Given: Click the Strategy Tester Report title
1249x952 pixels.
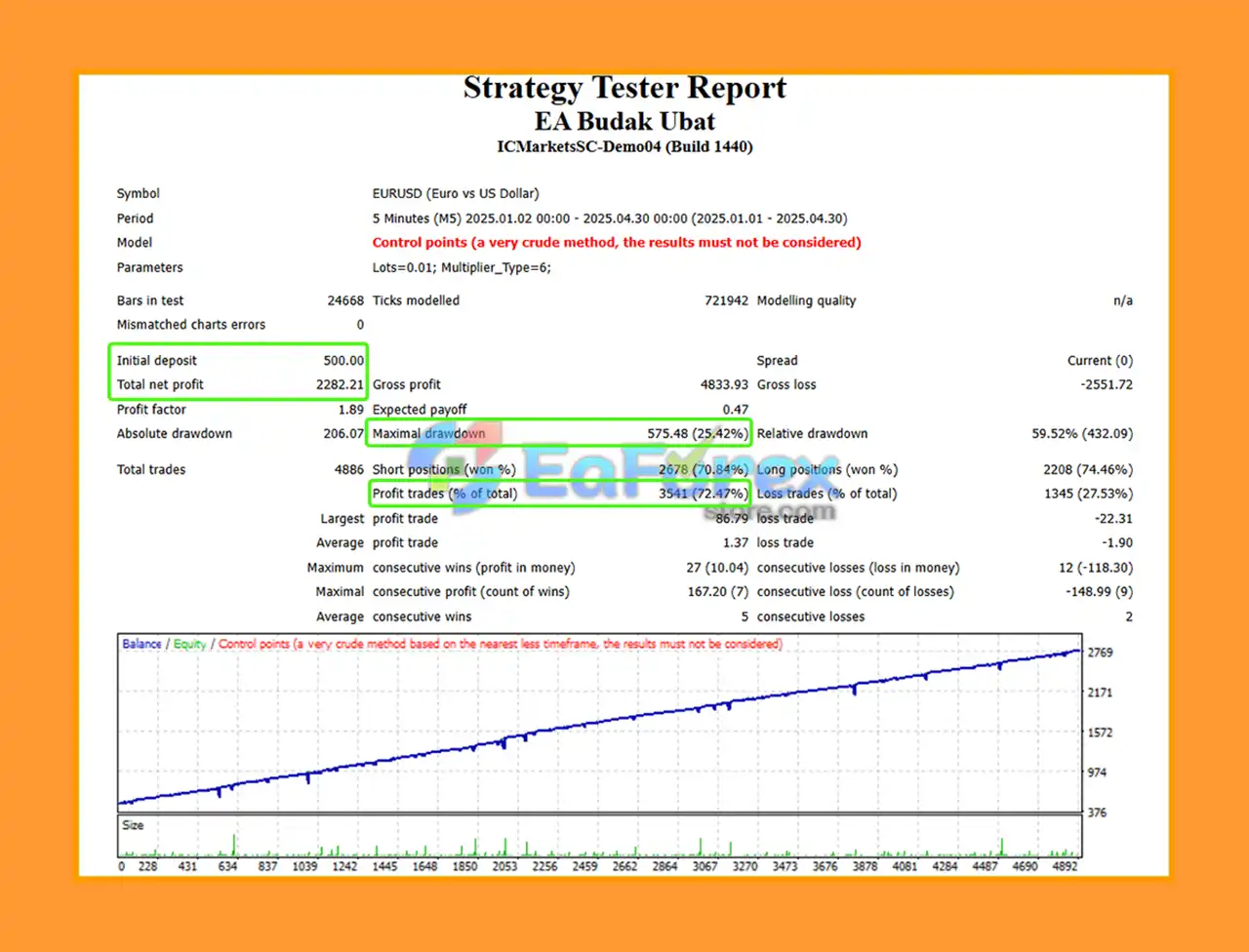Looking at the screenshot, I should click(624, 88).
